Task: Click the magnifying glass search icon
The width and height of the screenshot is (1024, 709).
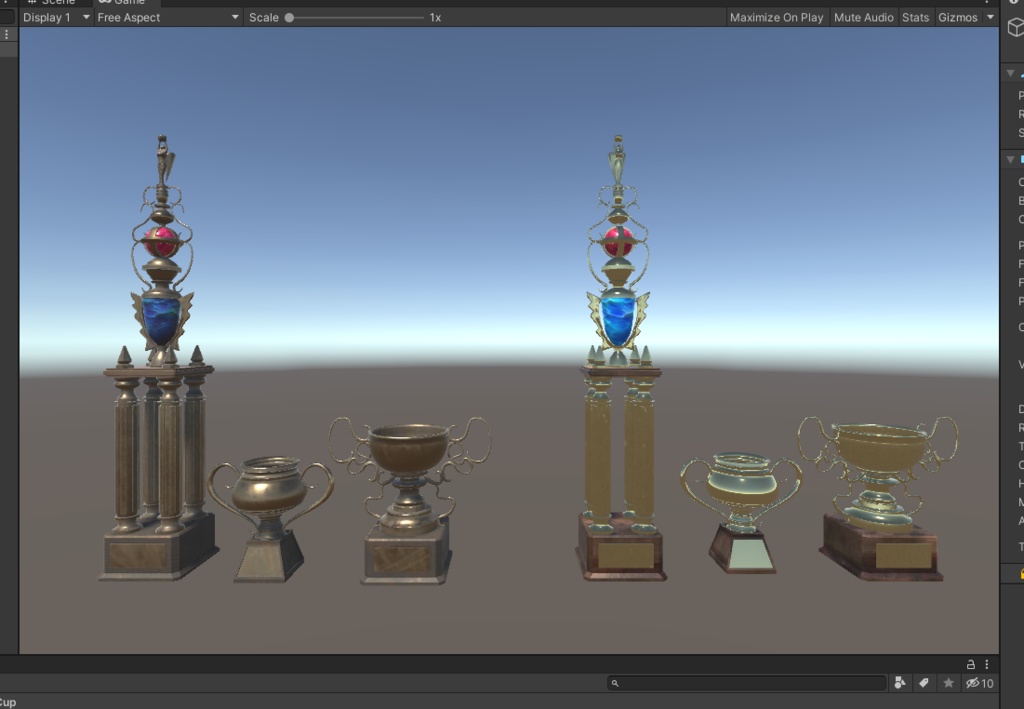Action: click(616, 682)
